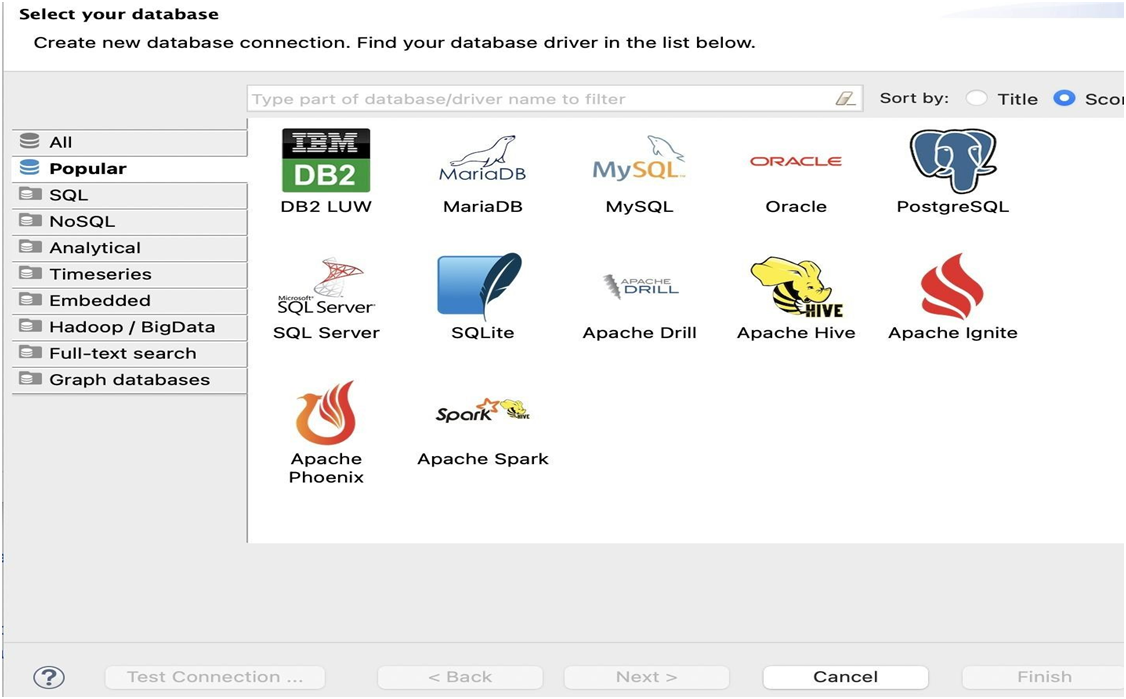Sort drivers by Title radio button

[977, 98]
